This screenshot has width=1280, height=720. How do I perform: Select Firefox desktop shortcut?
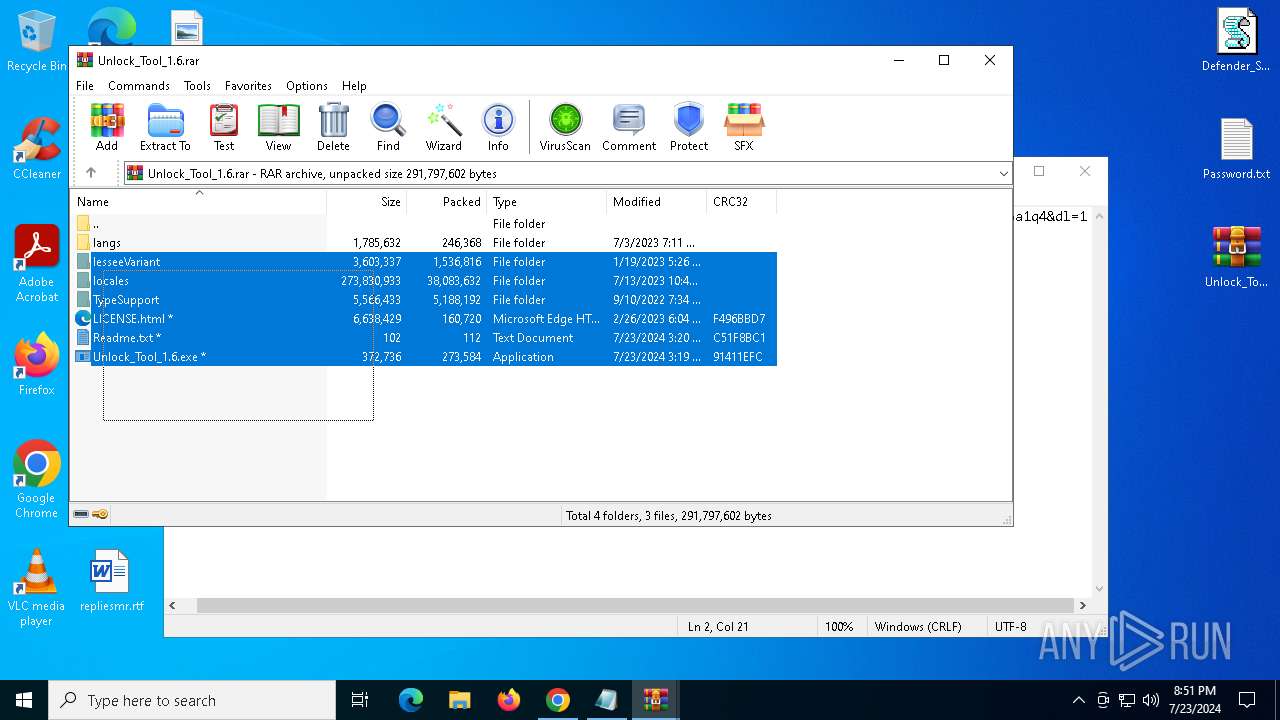tap(36, 365)
